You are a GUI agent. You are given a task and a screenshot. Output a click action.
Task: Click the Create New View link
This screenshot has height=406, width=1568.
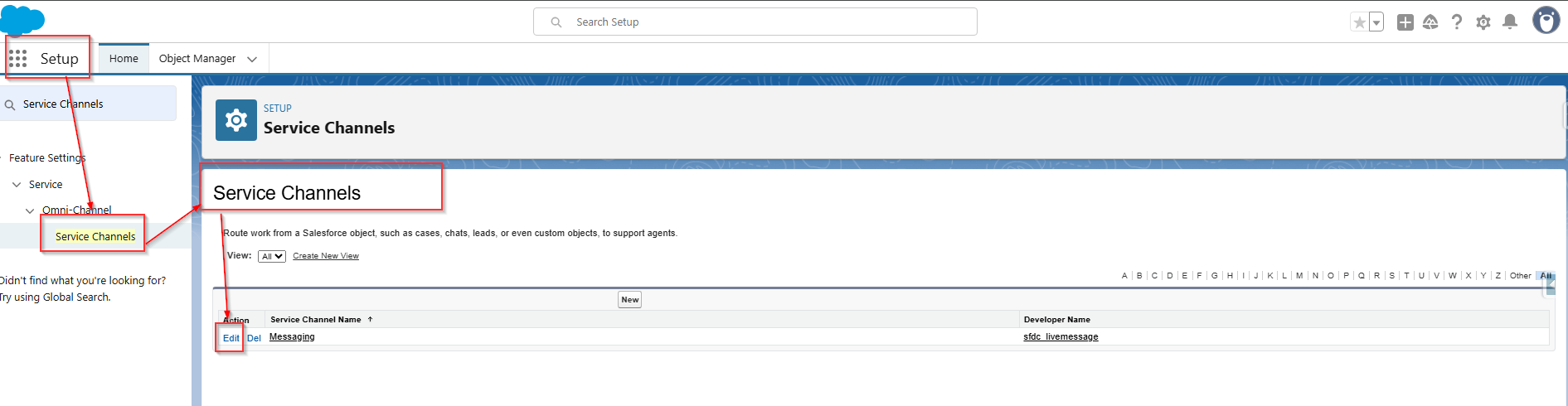coord(326,256)
